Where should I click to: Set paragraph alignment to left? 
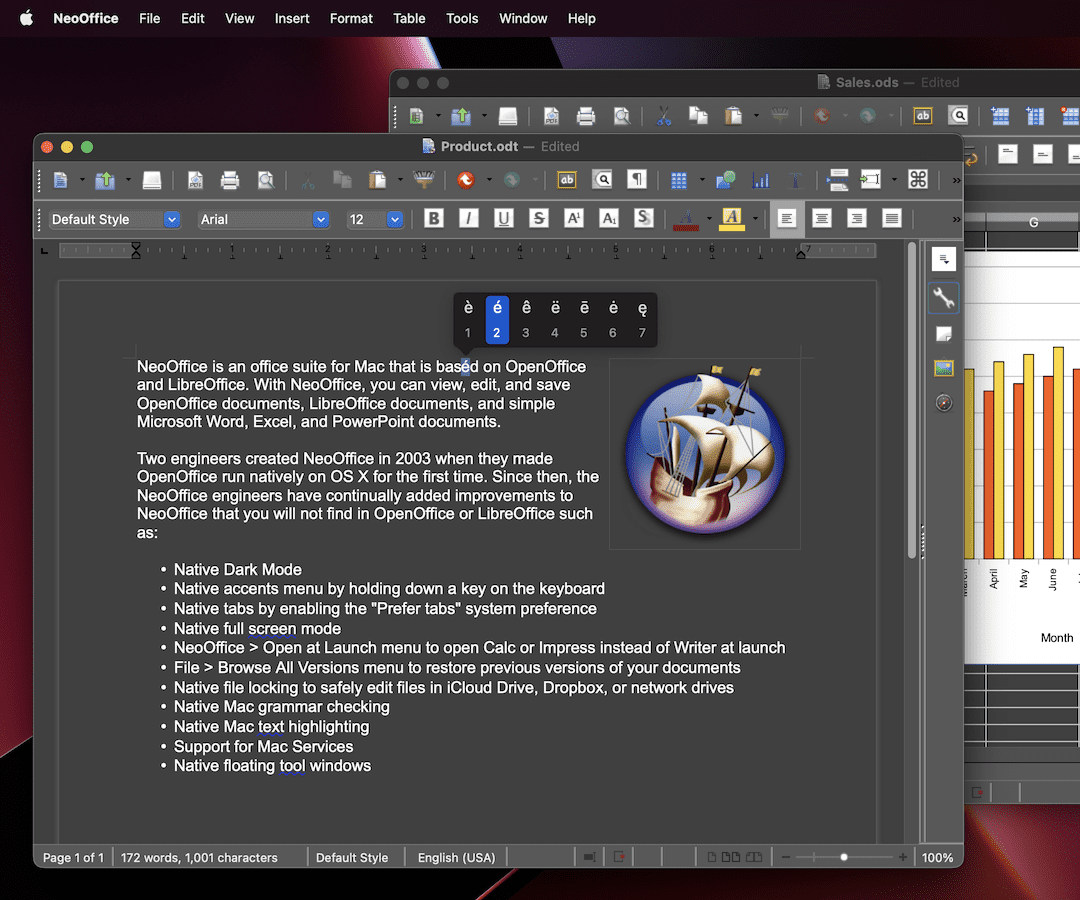point(787,219)
